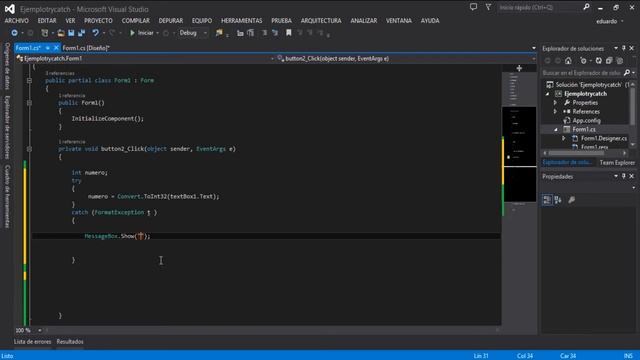
Task: Open the Iniciar dropdown arrow
Action: 158,33
